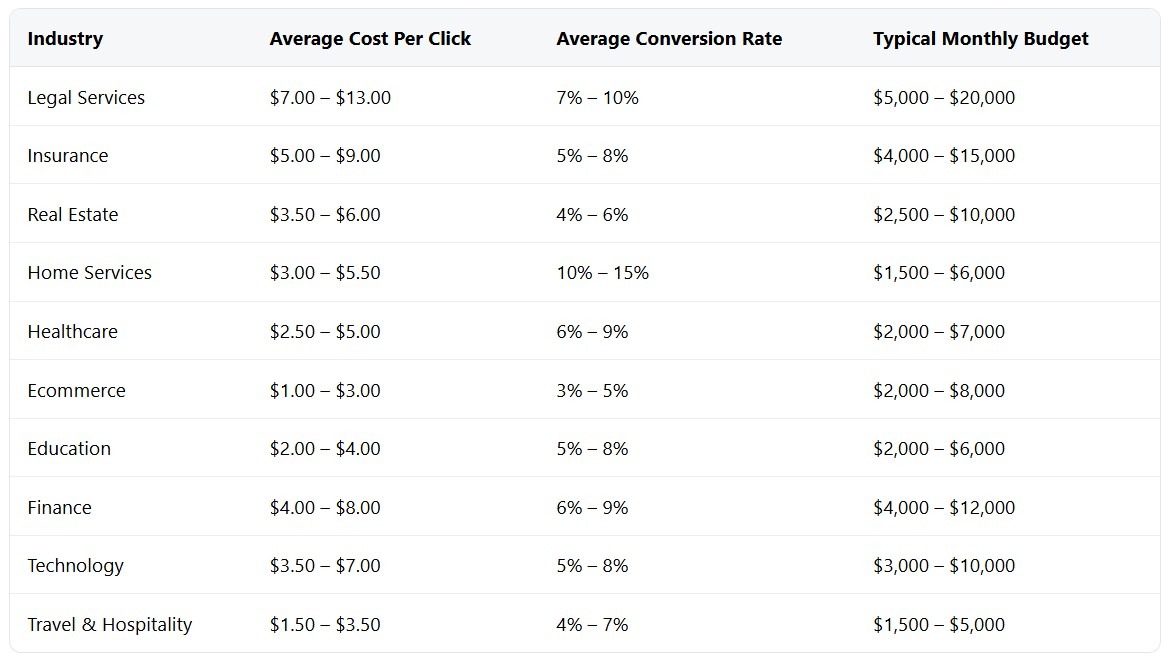Select the Legal Services row label

pos(86,97)
